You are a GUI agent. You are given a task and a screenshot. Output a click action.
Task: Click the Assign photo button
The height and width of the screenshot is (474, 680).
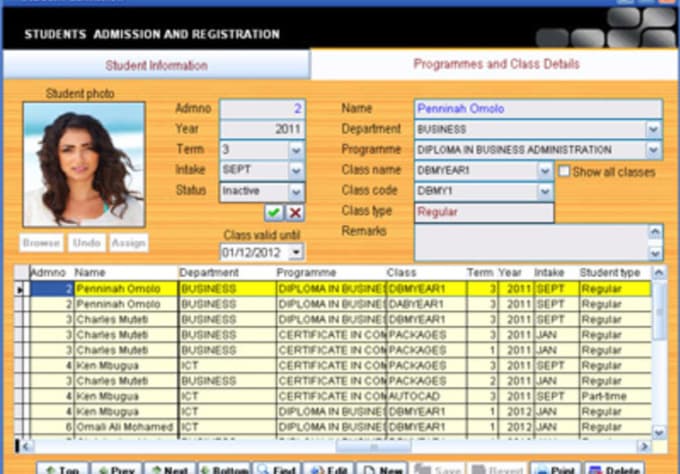click(128, 243)
